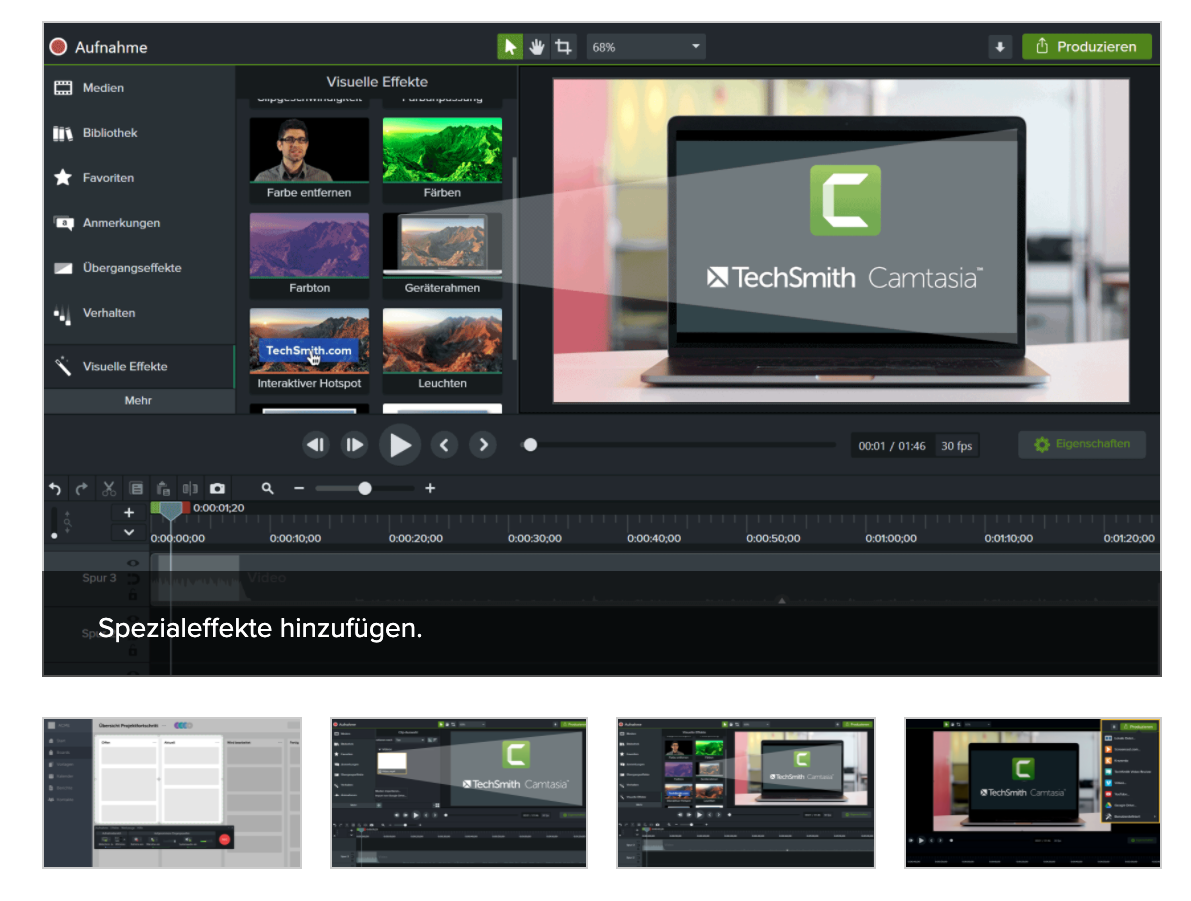Expand track options with the down chevron

coord(129,533)
